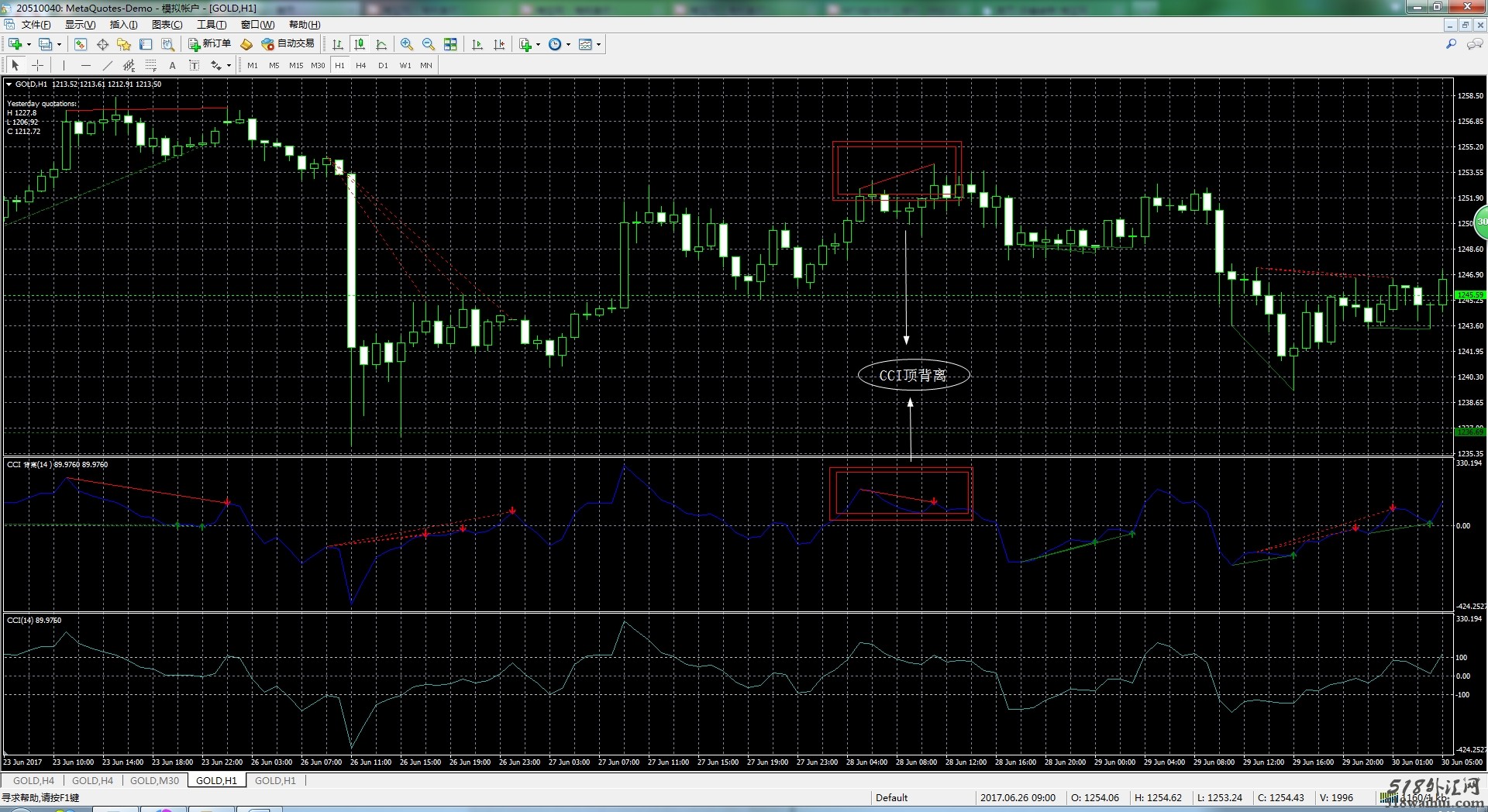
Task: Select the text A tool
Action: point(172,66)
